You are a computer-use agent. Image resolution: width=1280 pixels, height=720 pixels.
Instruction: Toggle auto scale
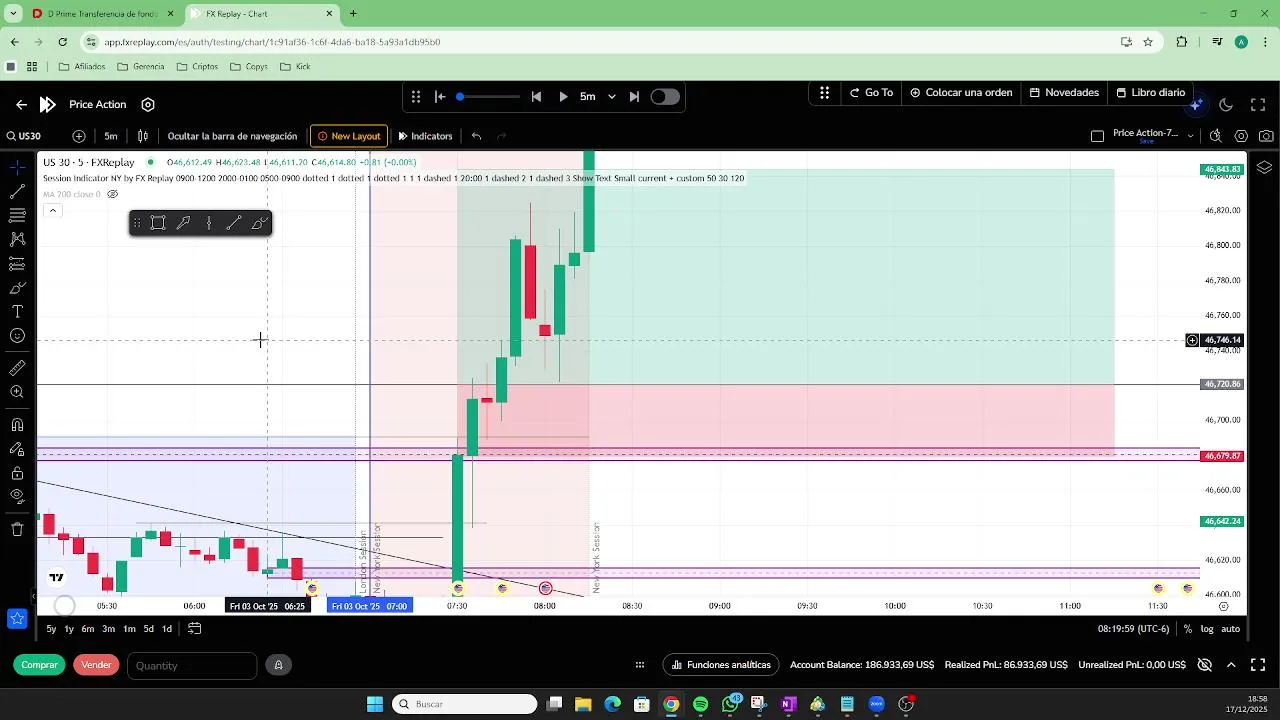(x=1231, y=629)
